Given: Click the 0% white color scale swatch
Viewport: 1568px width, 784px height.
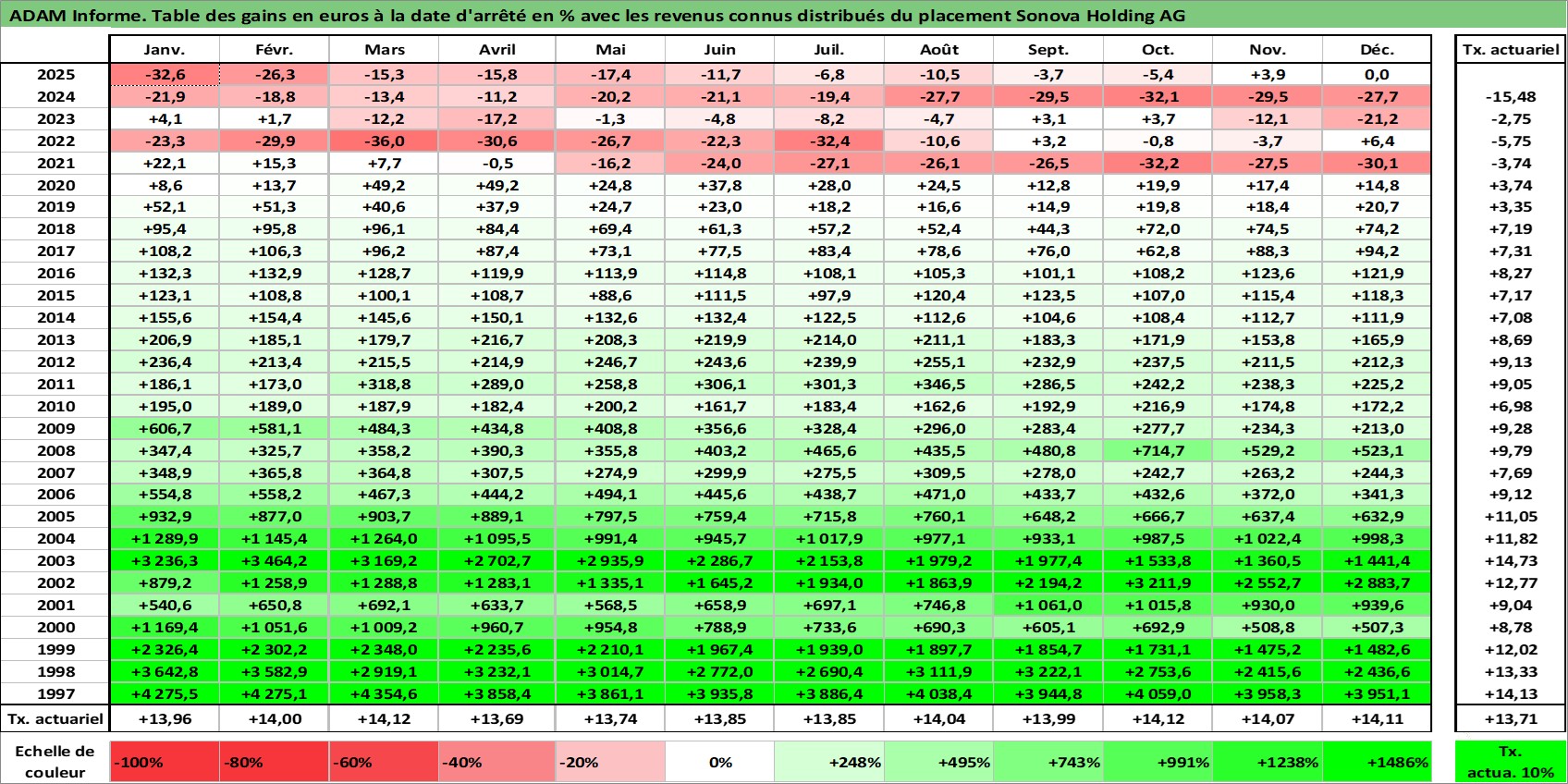Looking at the screenshot, I should (720, 762).
